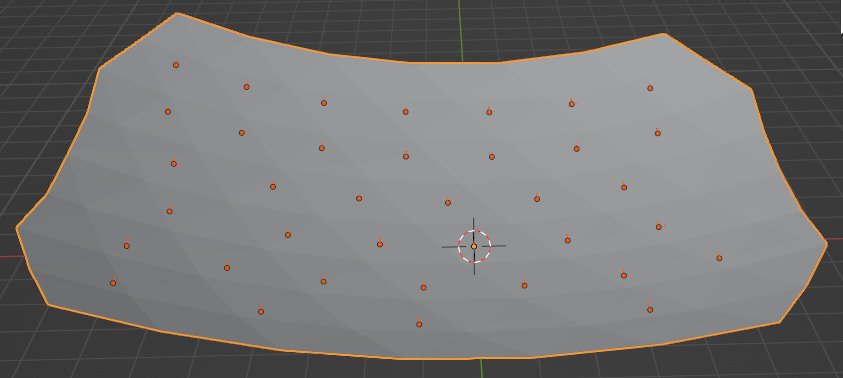Viewport: 843px width, 378px height.
Task: Select the leftmost face dot on the mesh
Action: [x=113, y=283]
